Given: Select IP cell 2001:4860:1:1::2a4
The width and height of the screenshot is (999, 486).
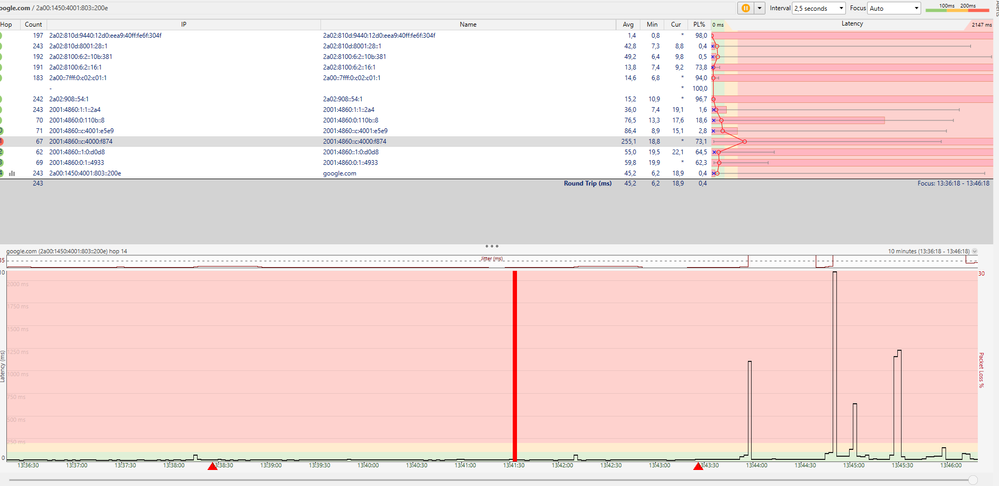Looking at the screenshot, I should coord(75,110).
